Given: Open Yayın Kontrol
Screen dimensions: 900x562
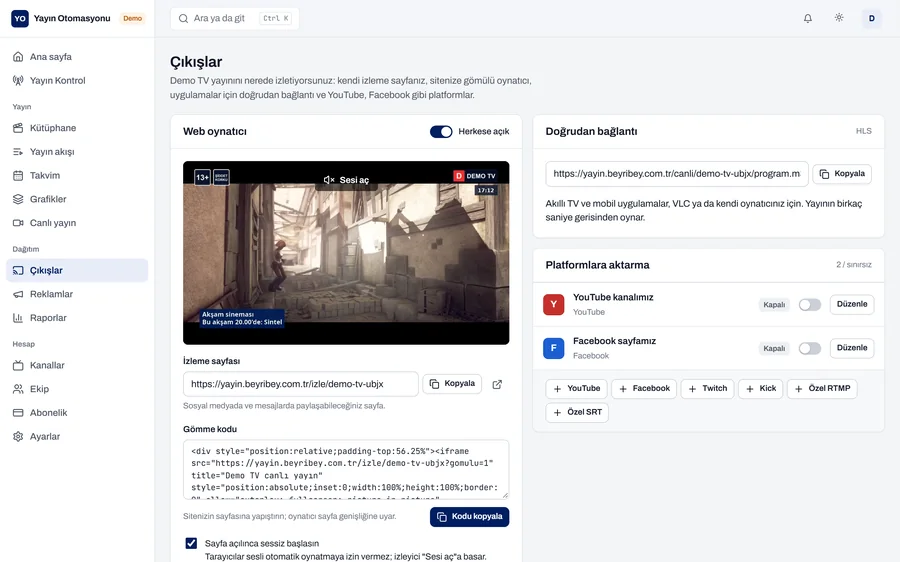Looking at the screenshot, I should (77, 80).
